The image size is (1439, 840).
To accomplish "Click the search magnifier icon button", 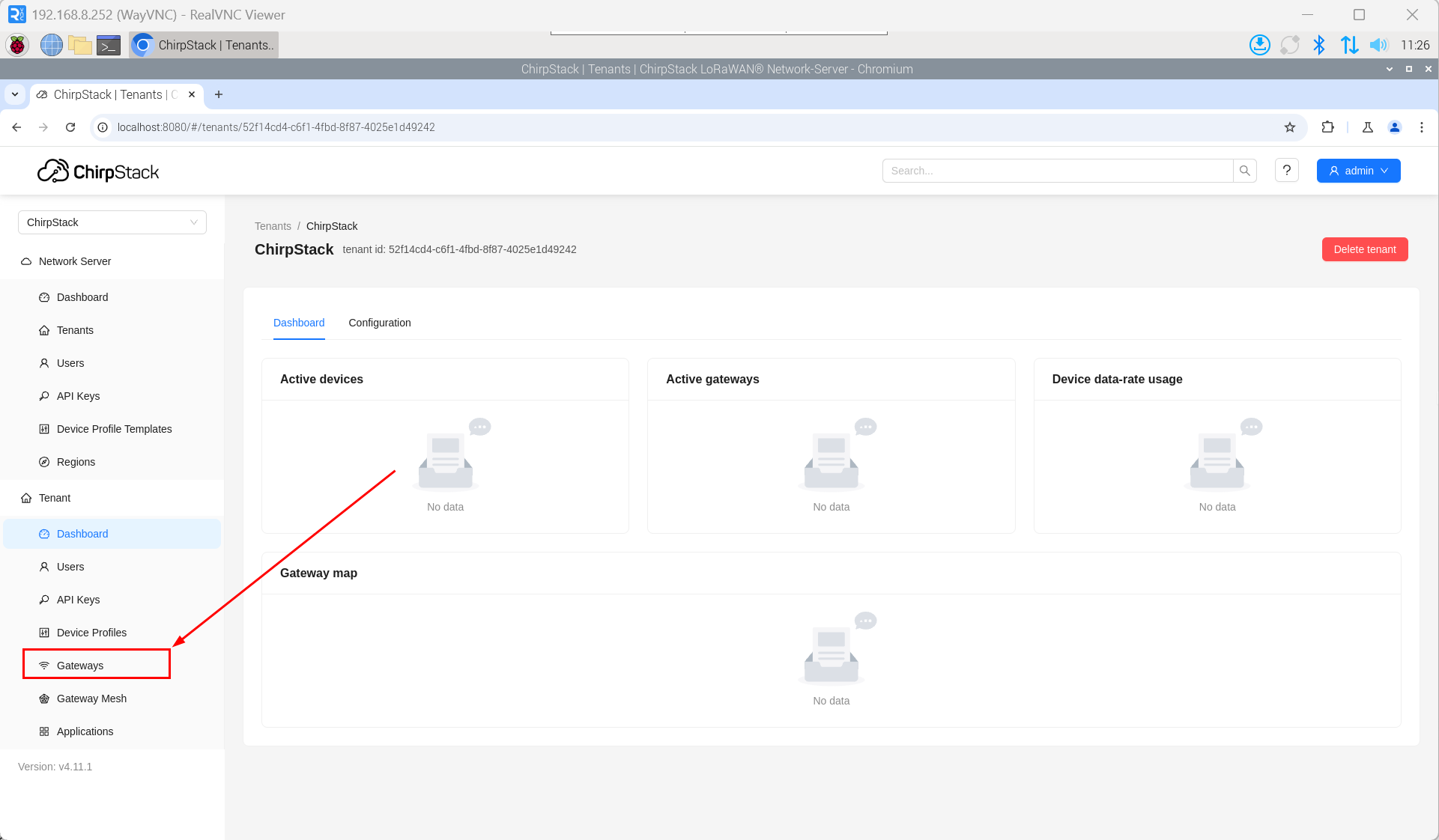I will [1244, 171].
